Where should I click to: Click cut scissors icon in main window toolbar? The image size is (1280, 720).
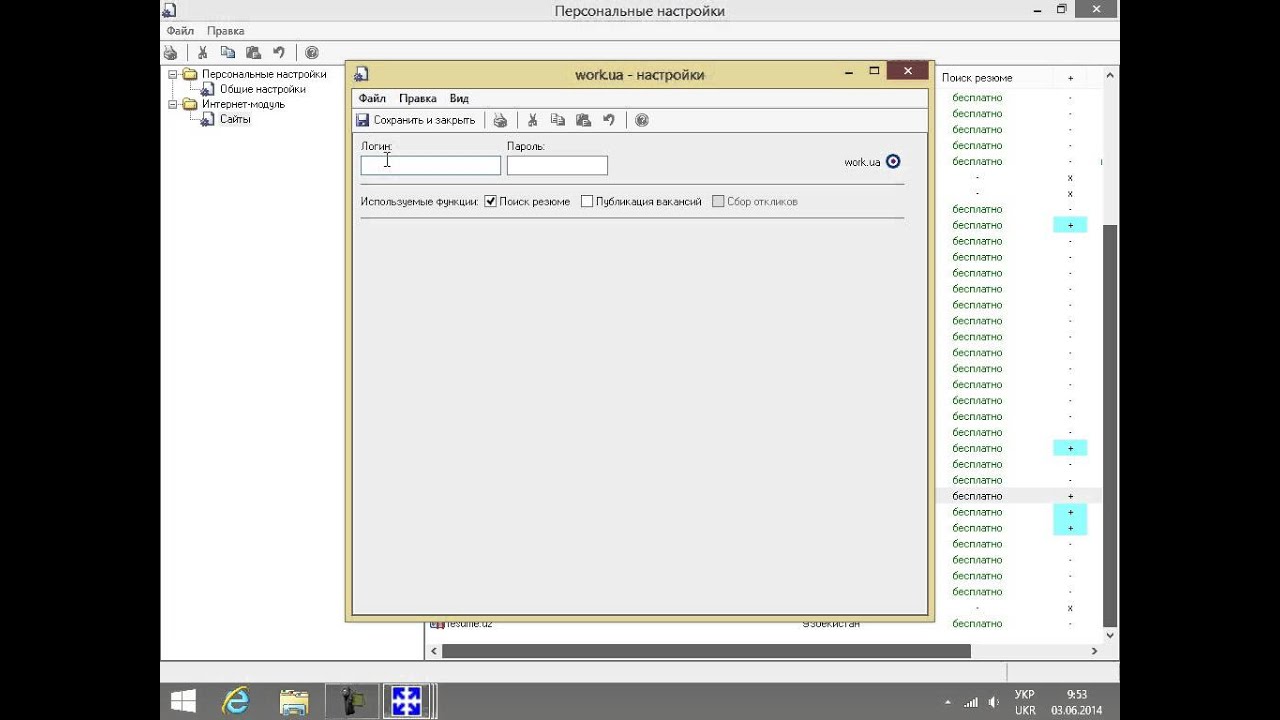203,53
